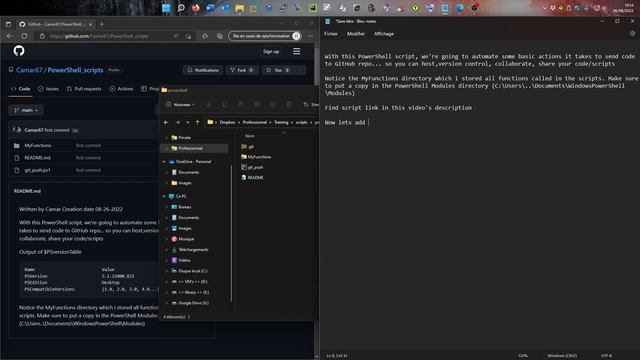Open Nouveau dropdown in File Explorer
This screenshot has height=360, width=640.
[180, 104]
